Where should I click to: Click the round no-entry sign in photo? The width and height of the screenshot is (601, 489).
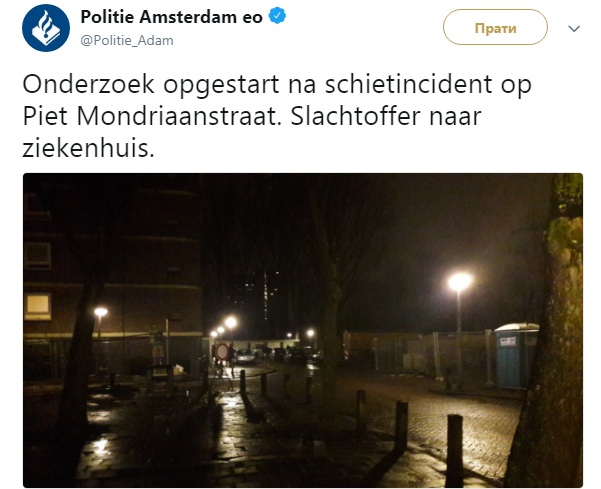pyautogui.click(x=222, y=351)
